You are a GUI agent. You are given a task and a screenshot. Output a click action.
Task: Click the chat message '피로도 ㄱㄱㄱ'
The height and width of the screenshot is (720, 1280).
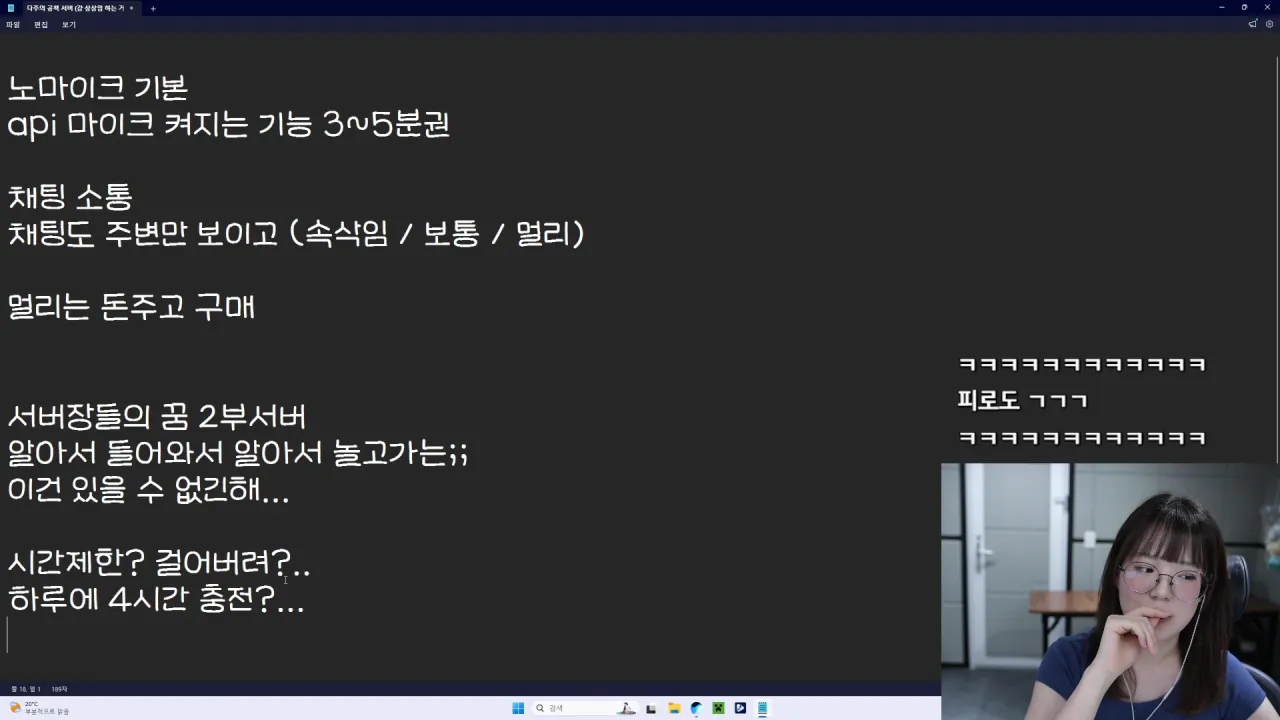tap(1022, 401)
